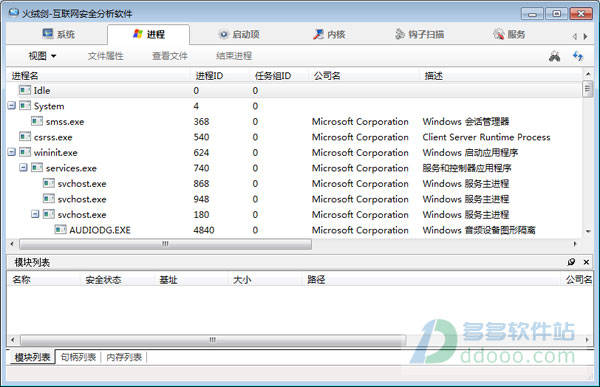This screenshot has width=600, height=387.
Task: Click the 查看文件 button
Action: tap(170, 56)
